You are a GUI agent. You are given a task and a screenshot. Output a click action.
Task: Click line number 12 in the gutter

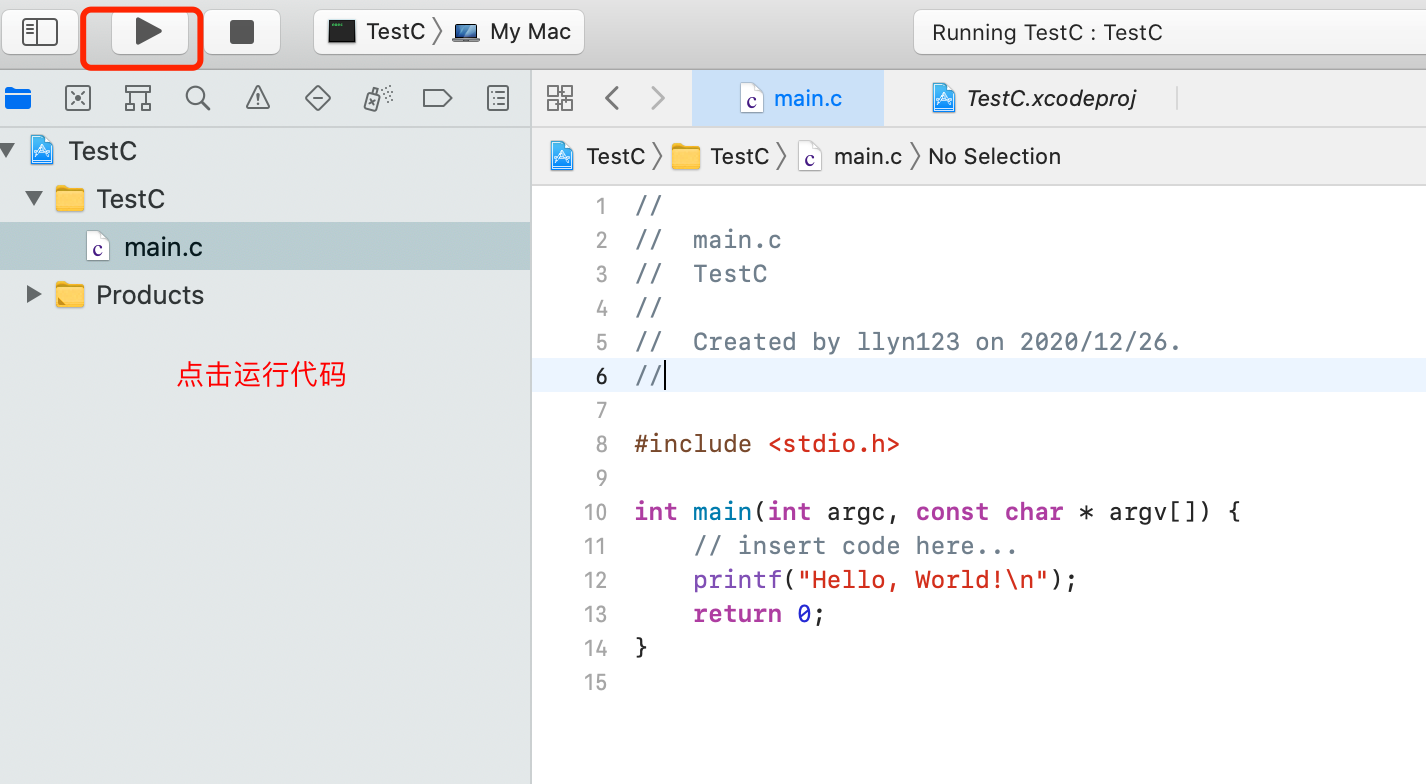[595, 580]
